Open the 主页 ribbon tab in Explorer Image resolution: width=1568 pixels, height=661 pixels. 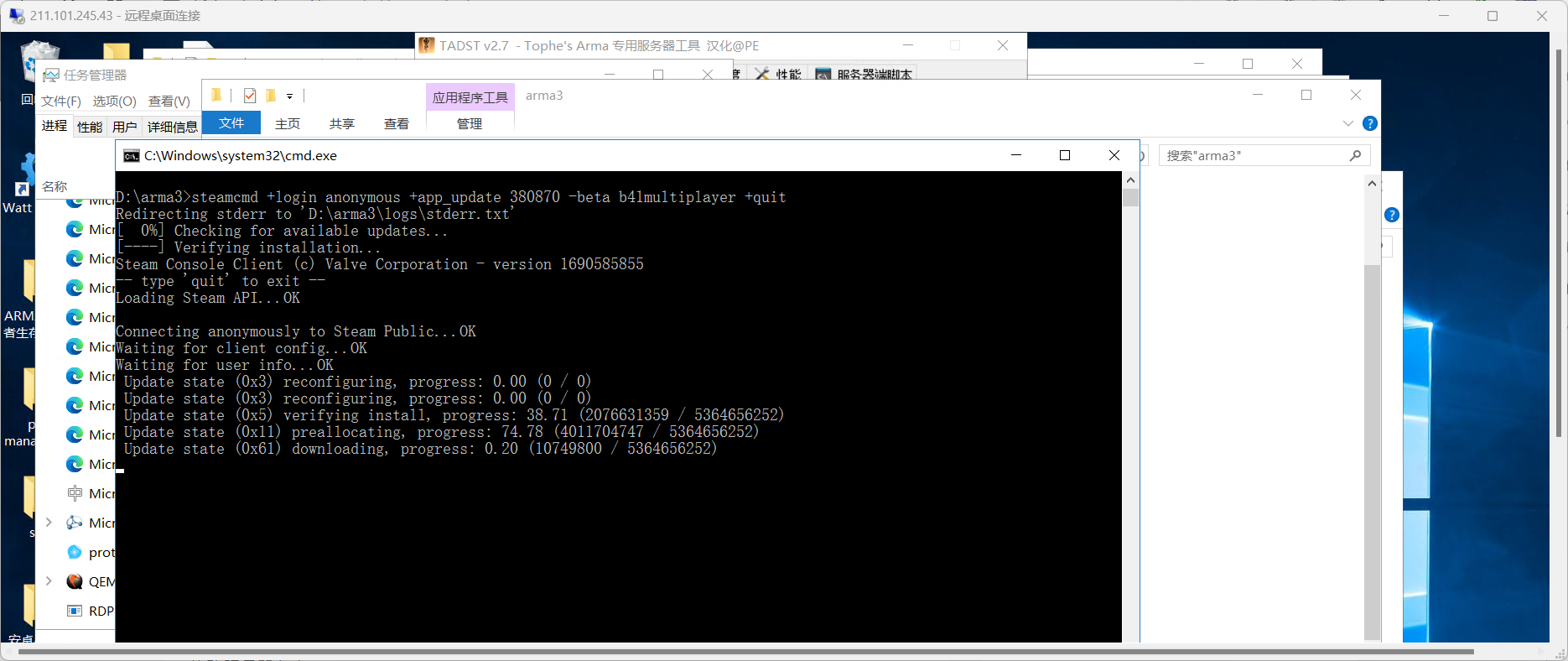click(288, 123)
